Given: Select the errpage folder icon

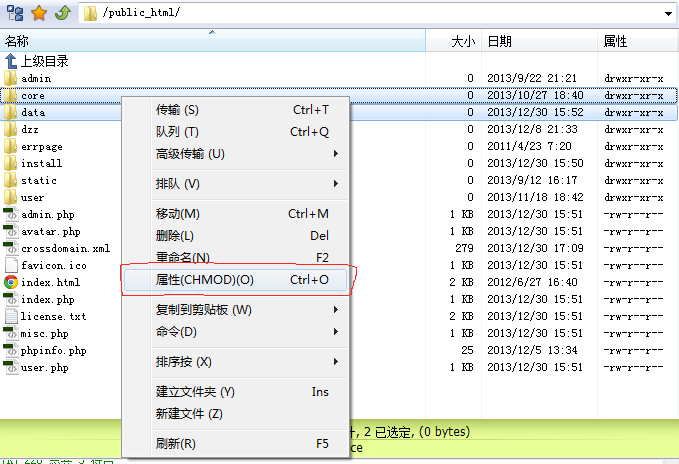Looking at the screenshot, I should pyautogui.click(x=10, y=146).
